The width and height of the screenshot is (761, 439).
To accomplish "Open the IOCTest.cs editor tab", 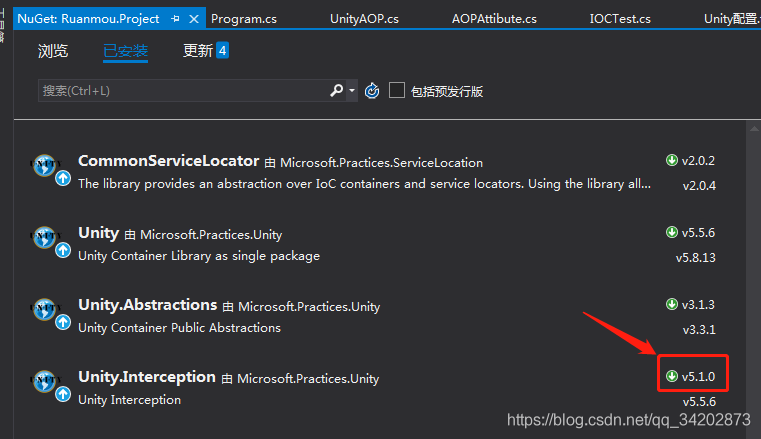I will tap(620, 19).
